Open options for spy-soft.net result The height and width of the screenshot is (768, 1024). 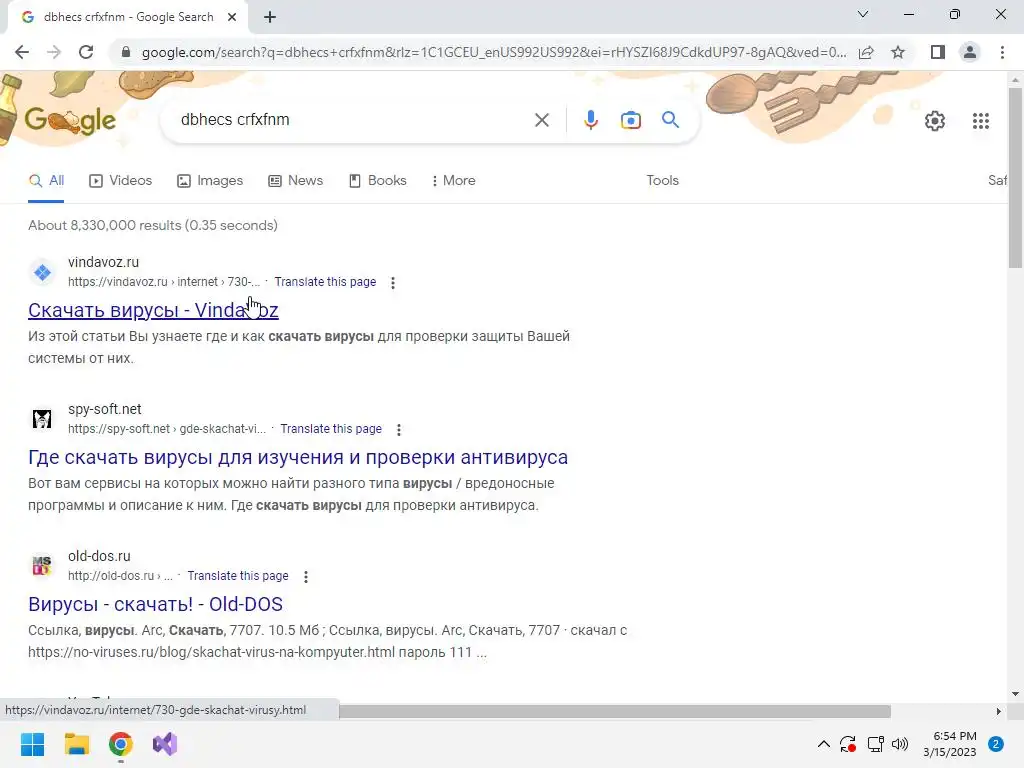pos(398,430)
